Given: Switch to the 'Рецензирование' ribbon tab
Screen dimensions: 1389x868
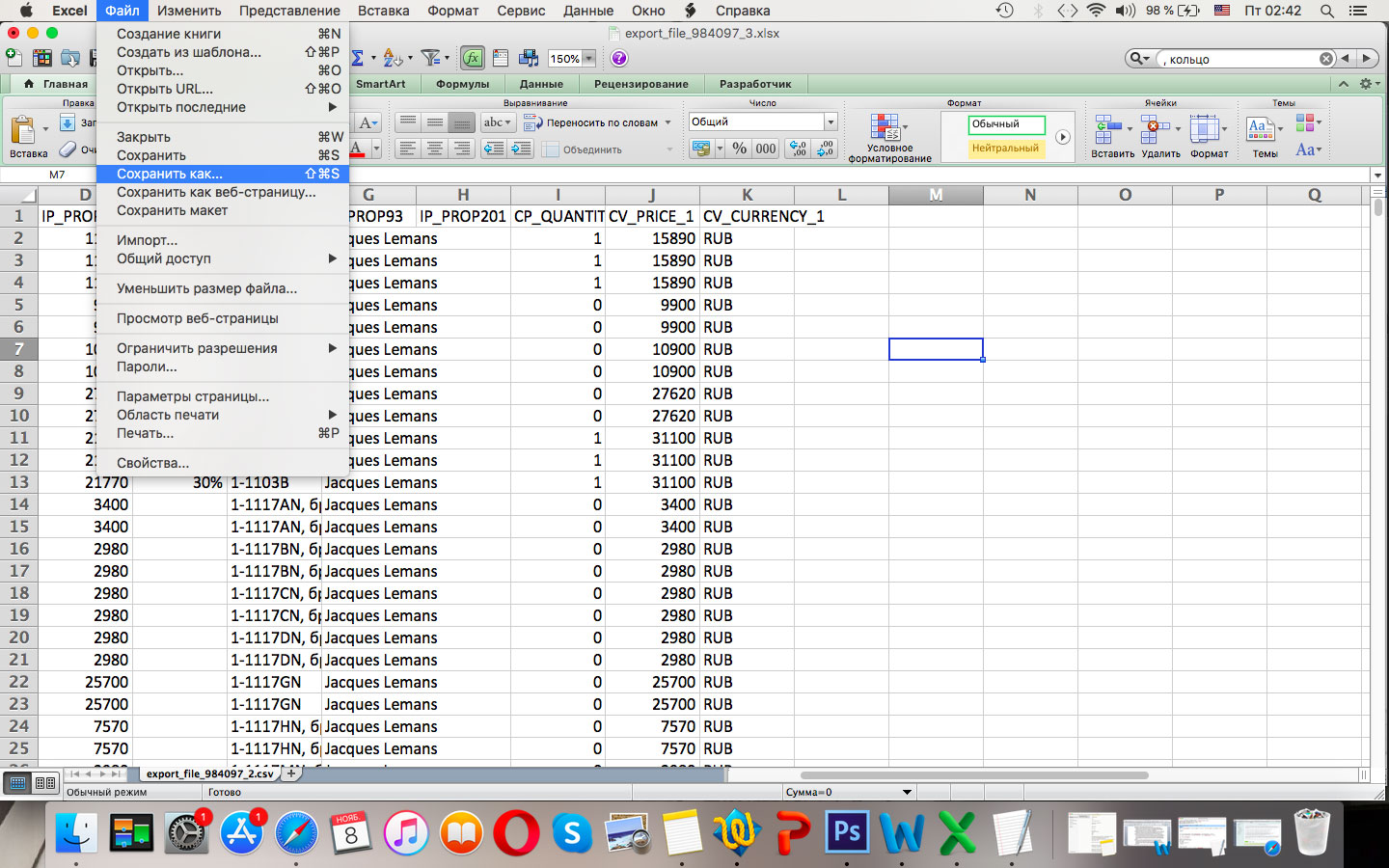Looking at the screenshot, I should tap(640, 84).
